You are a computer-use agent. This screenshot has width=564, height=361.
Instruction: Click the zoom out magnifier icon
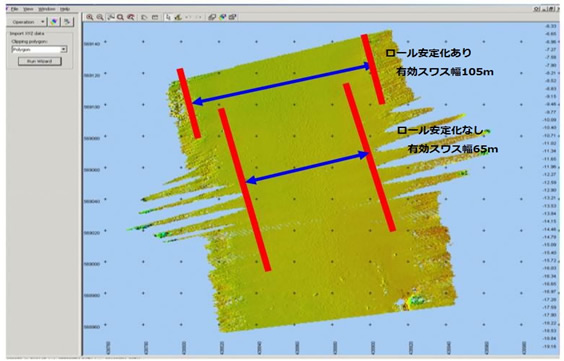point(100,17)
